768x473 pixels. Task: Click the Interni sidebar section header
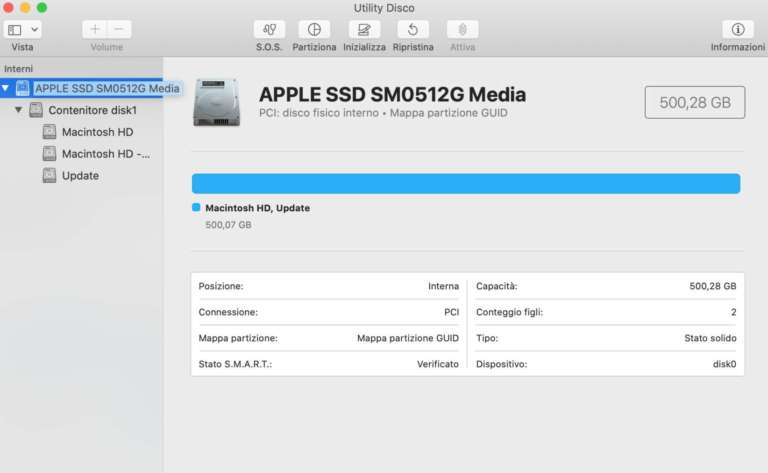19,69
